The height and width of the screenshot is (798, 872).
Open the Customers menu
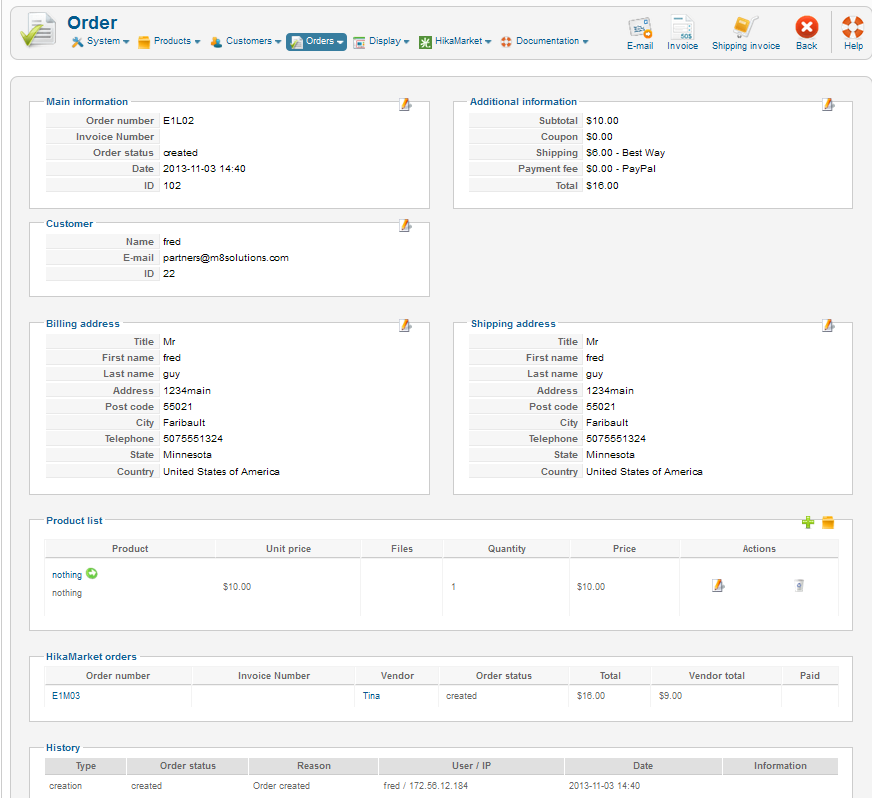[246, 41]
